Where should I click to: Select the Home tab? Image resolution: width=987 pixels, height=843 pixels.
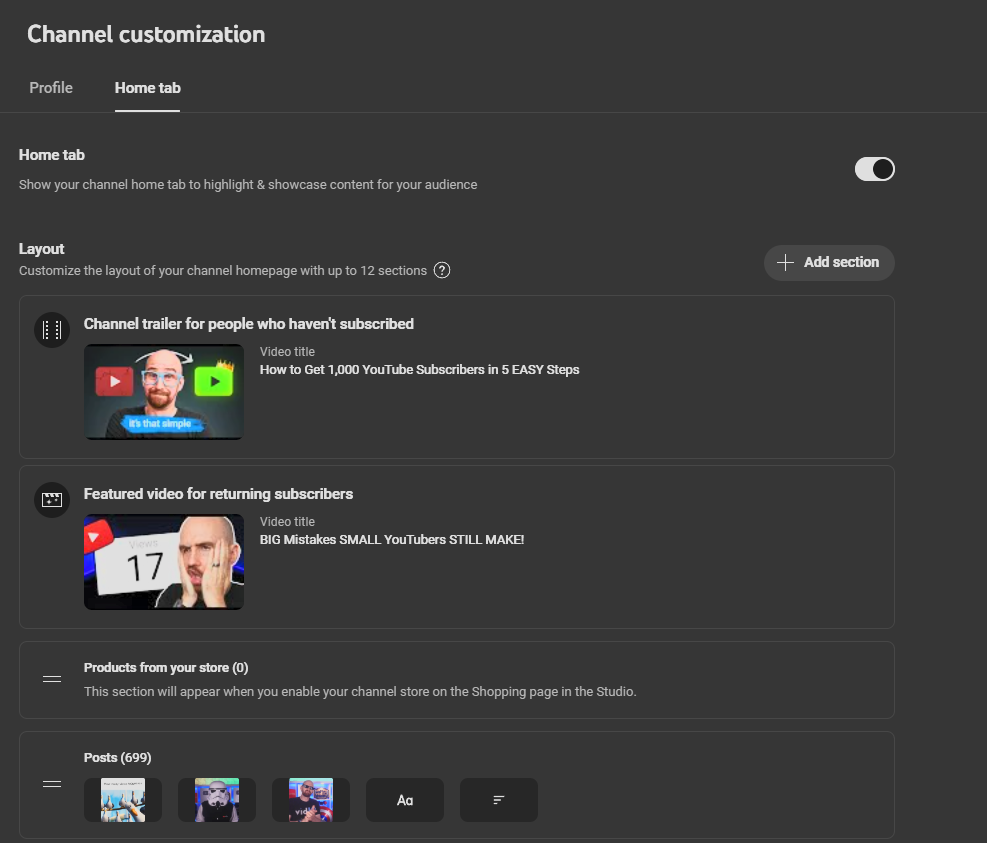(x=147, y=88)
